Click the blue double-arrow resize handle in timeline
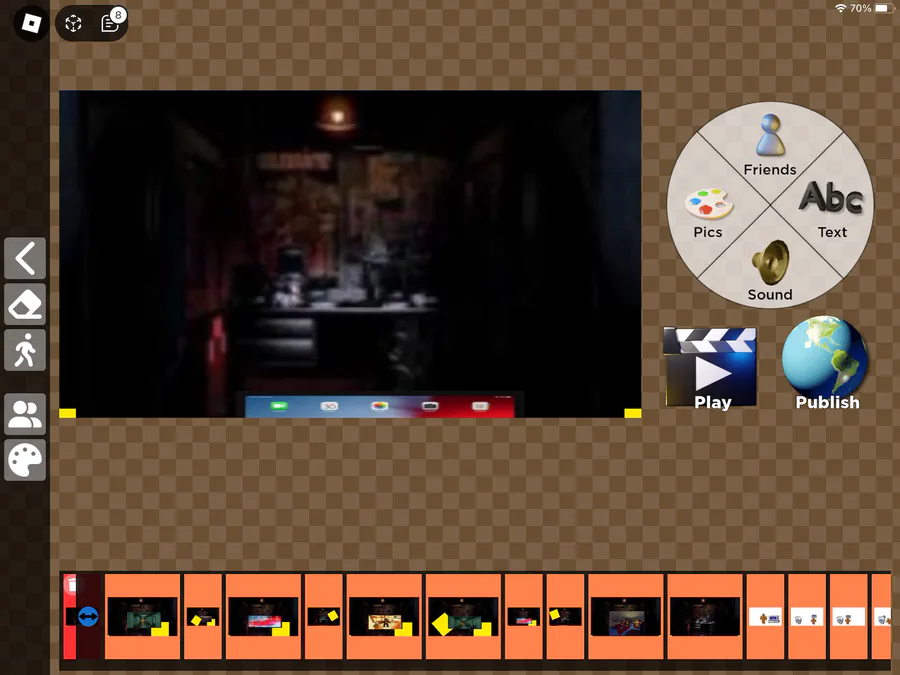 click(x=88, y=617)
